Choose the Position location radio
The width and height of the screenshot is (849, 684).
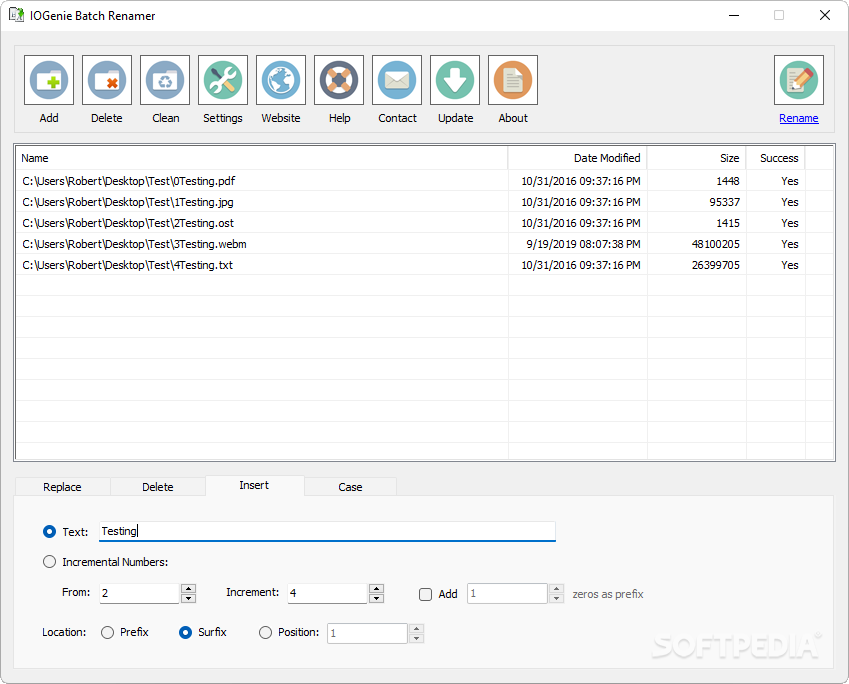[265, 633]
